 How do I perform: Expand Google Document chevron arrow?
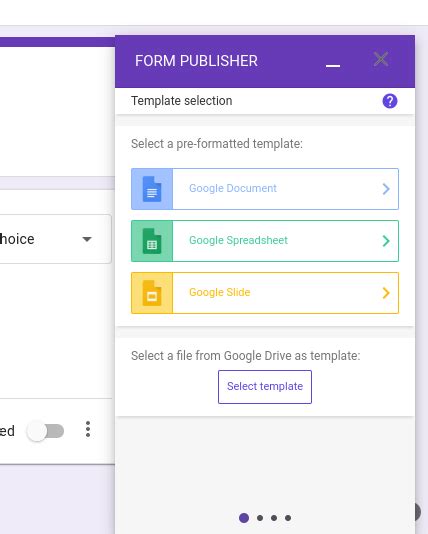[x=386, y=189]
